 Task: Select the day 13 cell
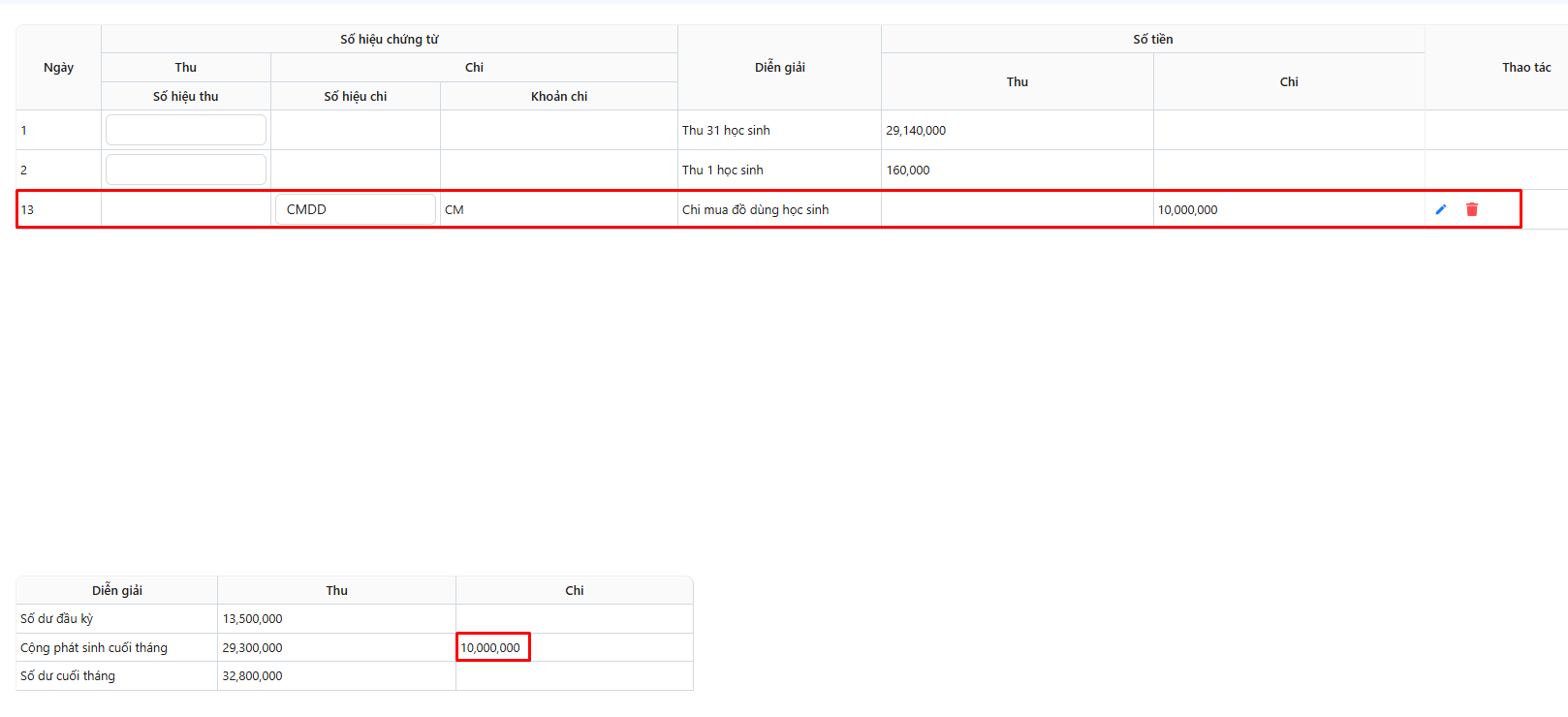coord(28,209)
